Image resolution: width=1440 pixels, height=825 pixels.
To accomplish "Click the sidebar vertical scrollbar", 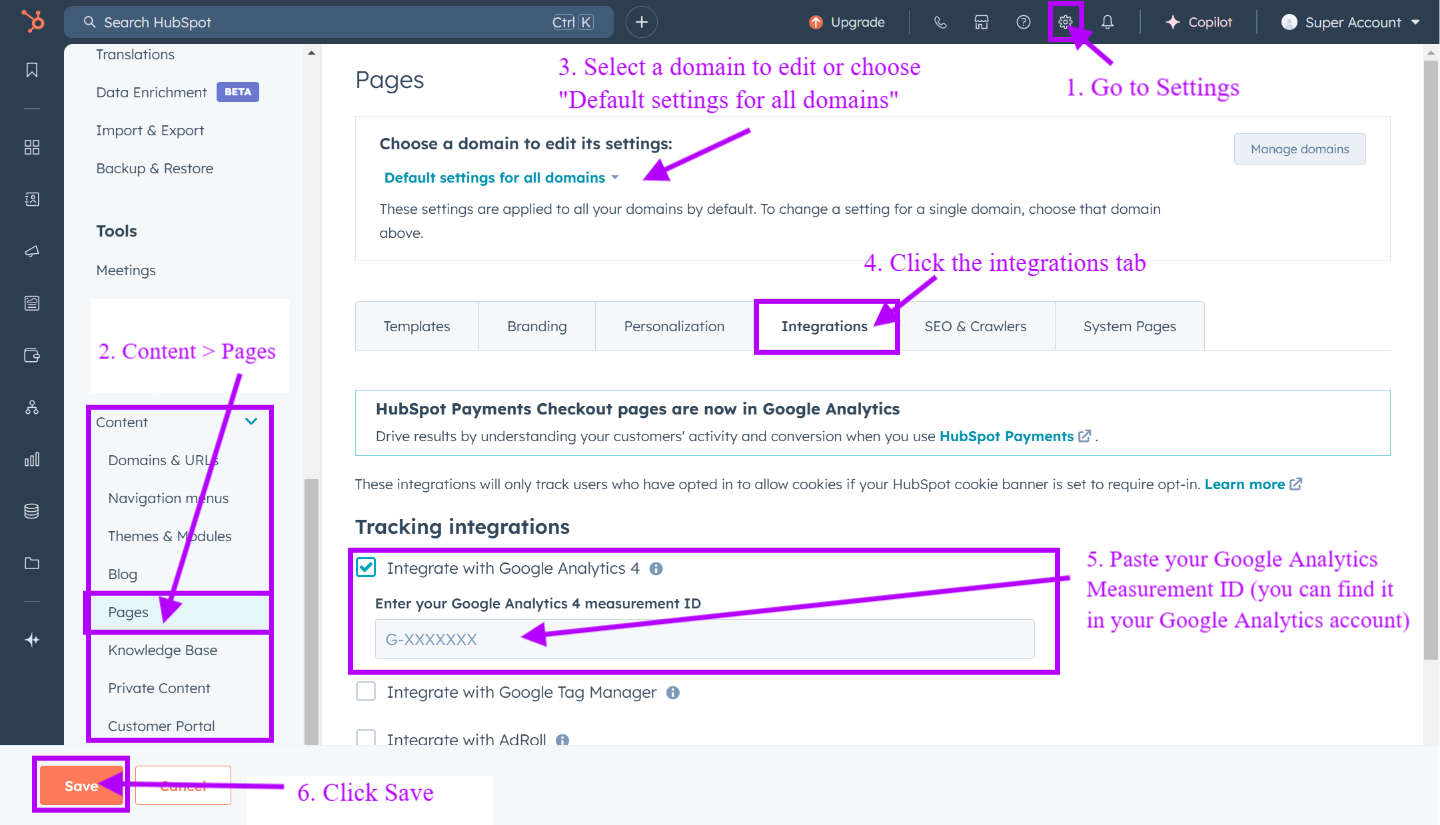I will 311,610.
